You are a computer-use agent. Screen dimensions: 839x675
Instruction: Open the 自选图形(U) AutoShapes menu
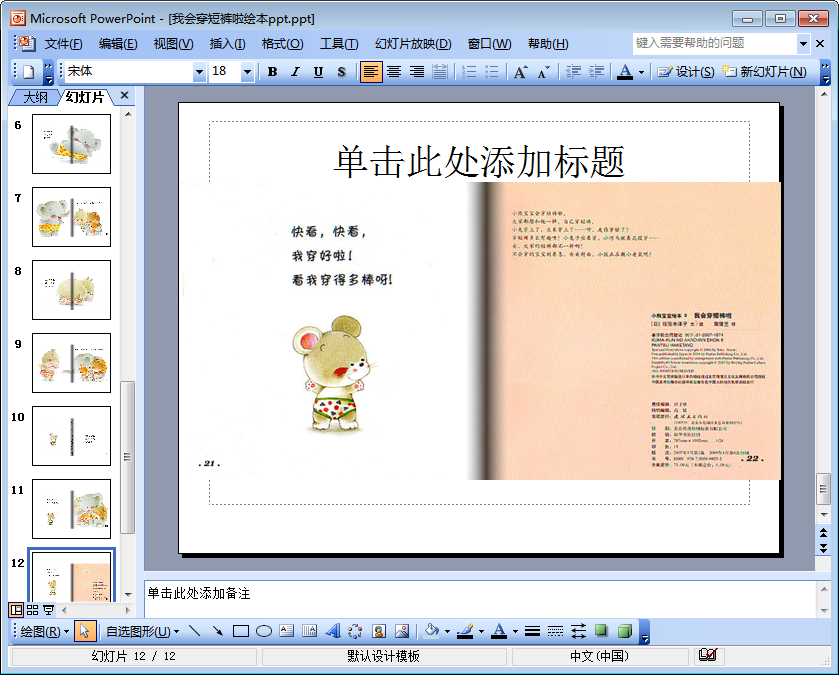click(142, 632)
